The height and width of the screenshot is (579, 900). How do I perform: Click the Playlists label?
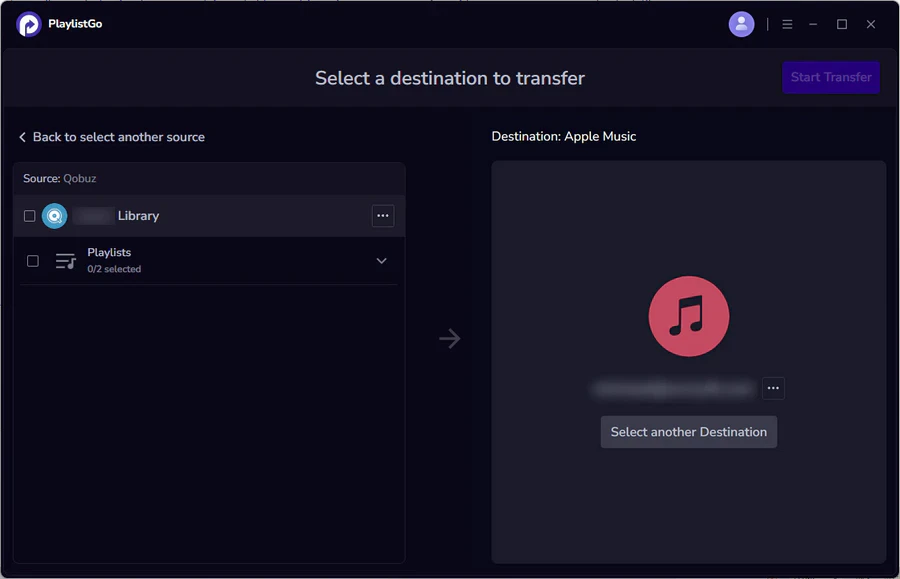point(109,252)
